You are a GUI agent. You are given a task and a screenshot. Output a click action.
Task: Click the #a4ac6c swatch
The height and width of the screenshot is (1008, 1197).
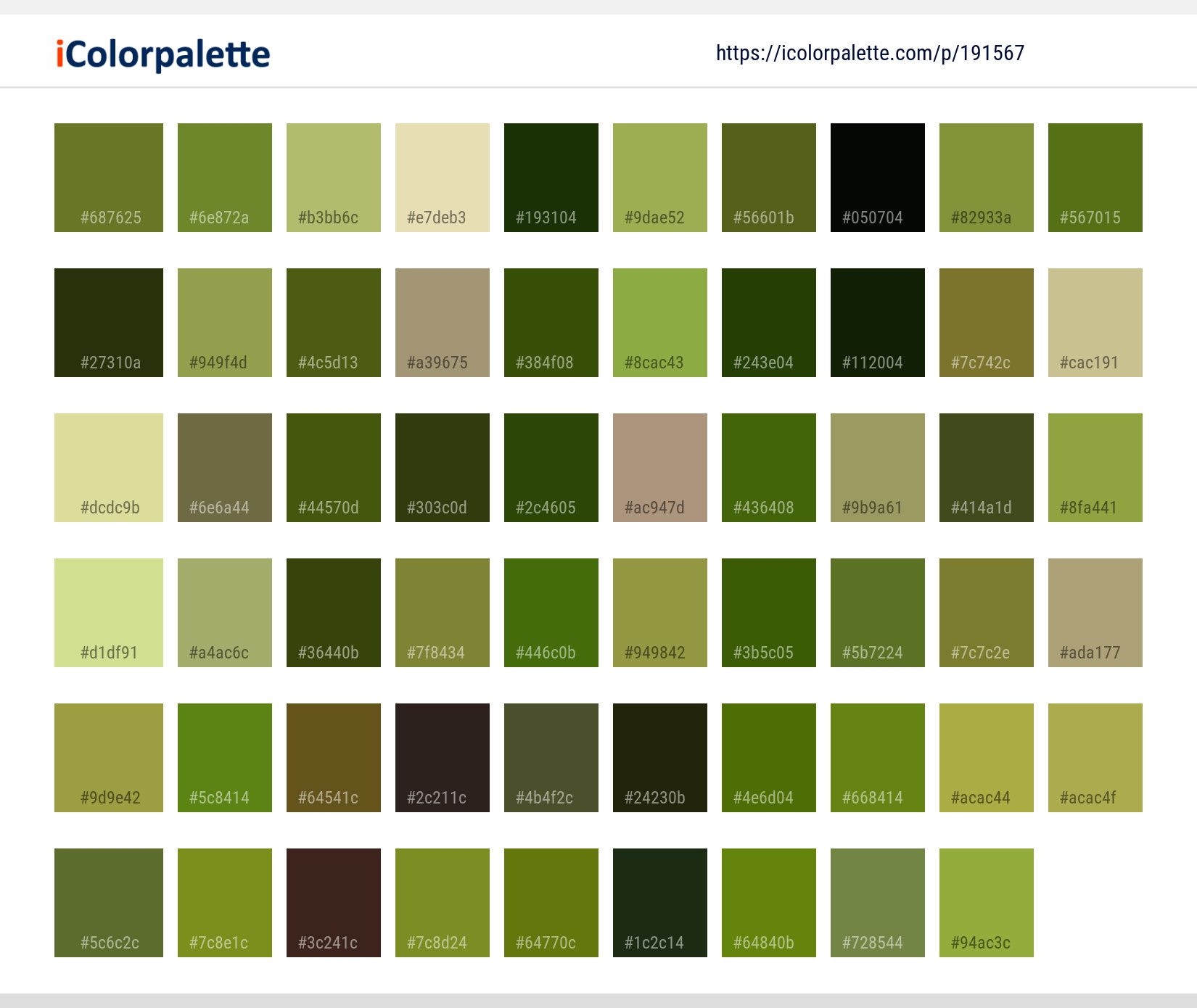click(225, 613)
